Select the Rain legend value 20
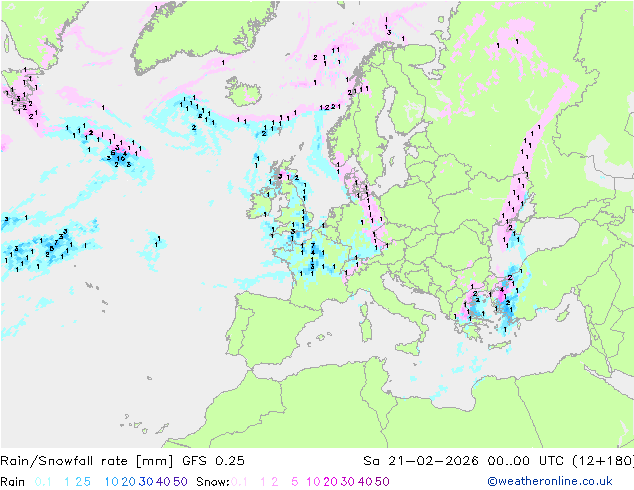The height and width of the screenshot is (490, 634). (129, 482)
